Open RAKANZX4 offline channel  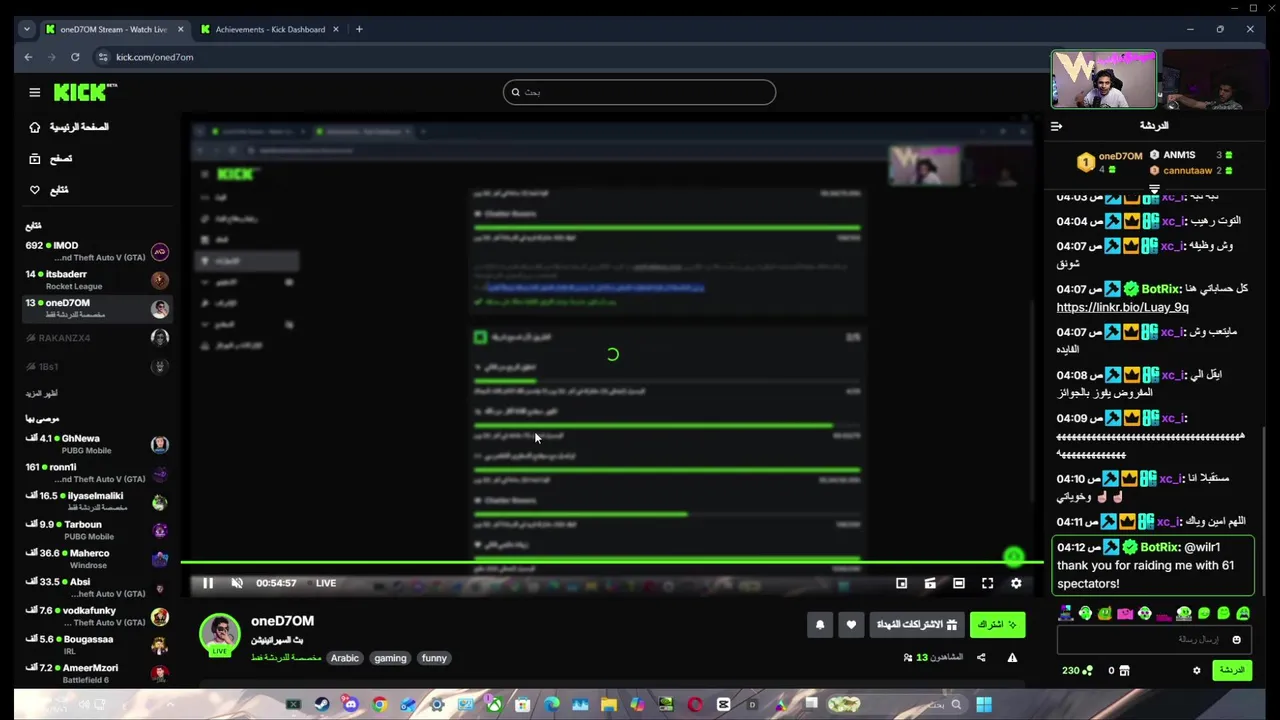97,338
